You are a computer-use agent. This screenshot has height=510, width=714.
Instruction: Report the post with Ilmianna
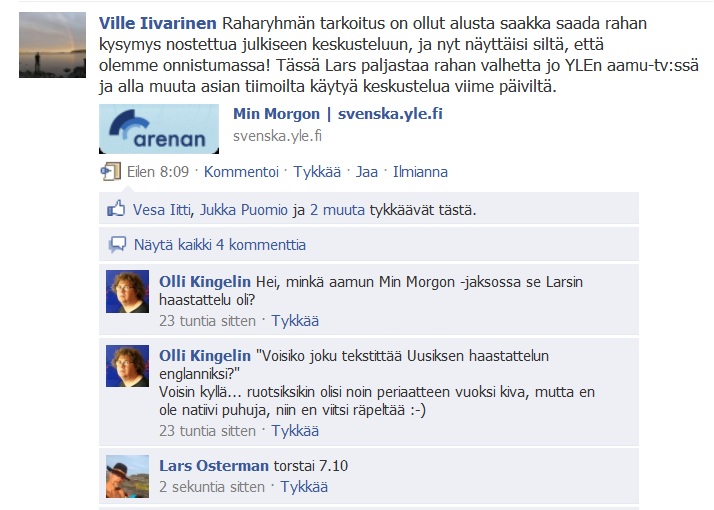point(420,172)
